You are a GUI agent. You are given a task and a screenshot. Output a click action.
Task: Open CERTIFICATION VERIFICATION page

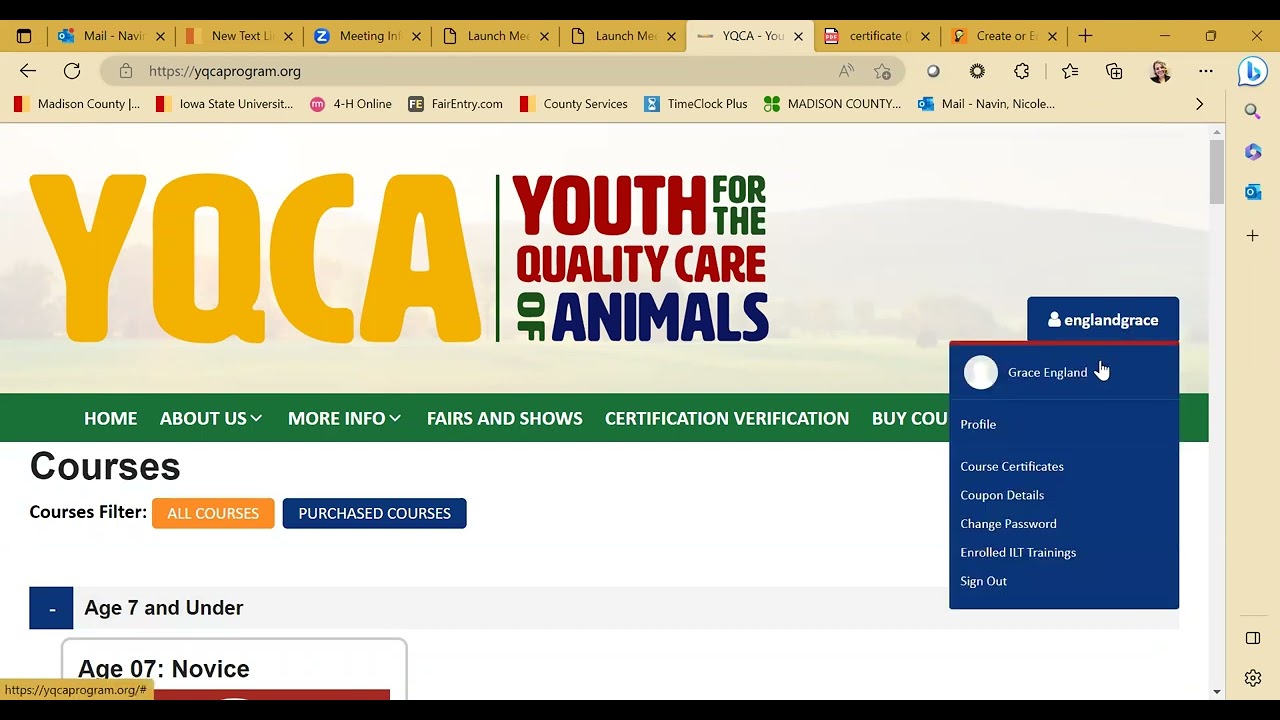click(x=727, y=418)
